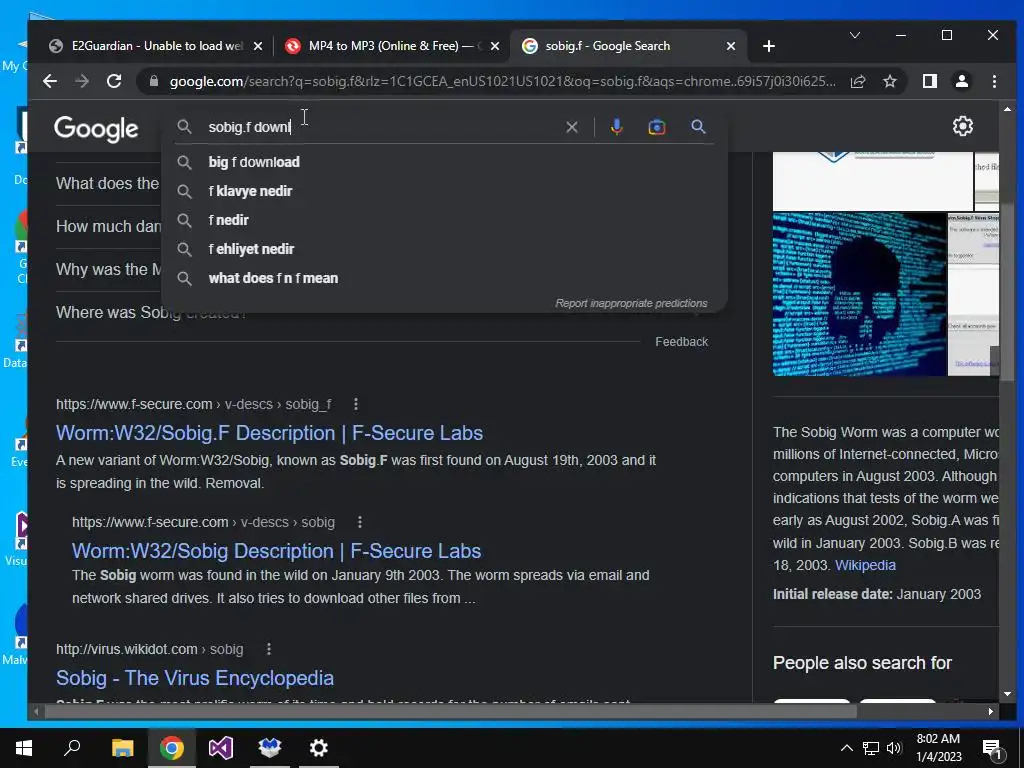This screenshot has width=1024, height=768.
Task: Follow the Wikipedia link in knowledge panel
Action: pos(865,565)
